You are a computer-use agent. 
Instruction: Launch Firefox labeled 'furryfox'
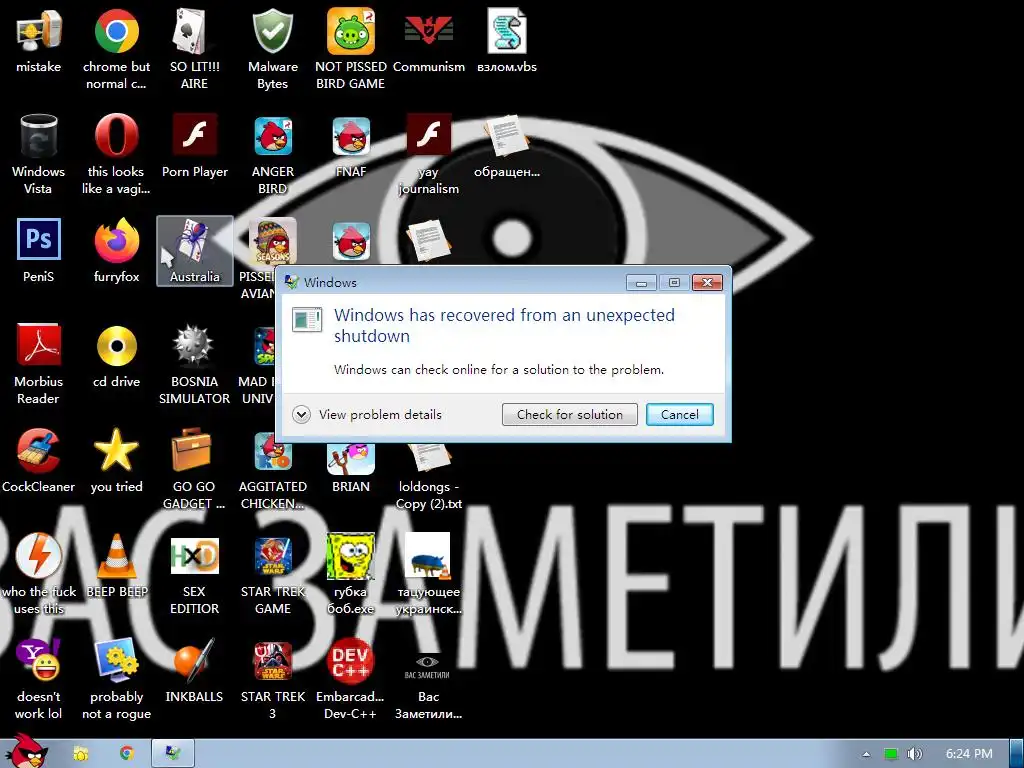pos(116,240)
